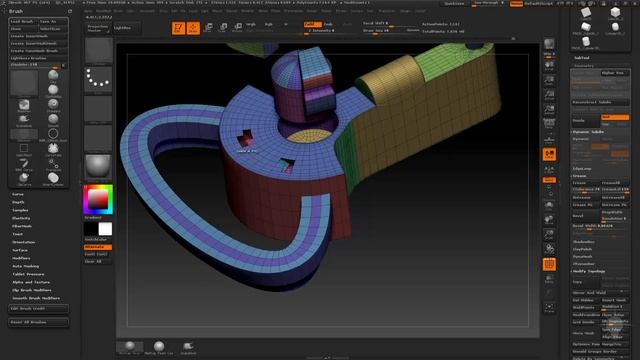640x360 pixels.
Task: Open the Alpha menu in menu bar
Action: (x=88, y=11)
